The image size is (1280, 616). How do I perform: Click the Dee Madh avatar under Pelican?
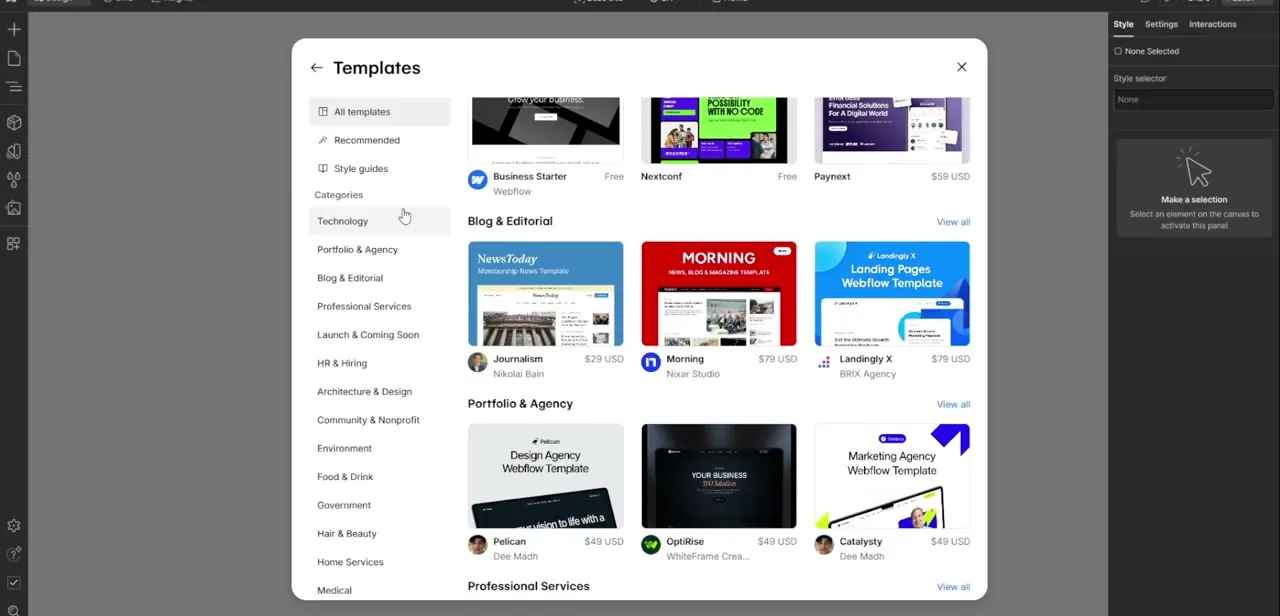tap(477, 545)
